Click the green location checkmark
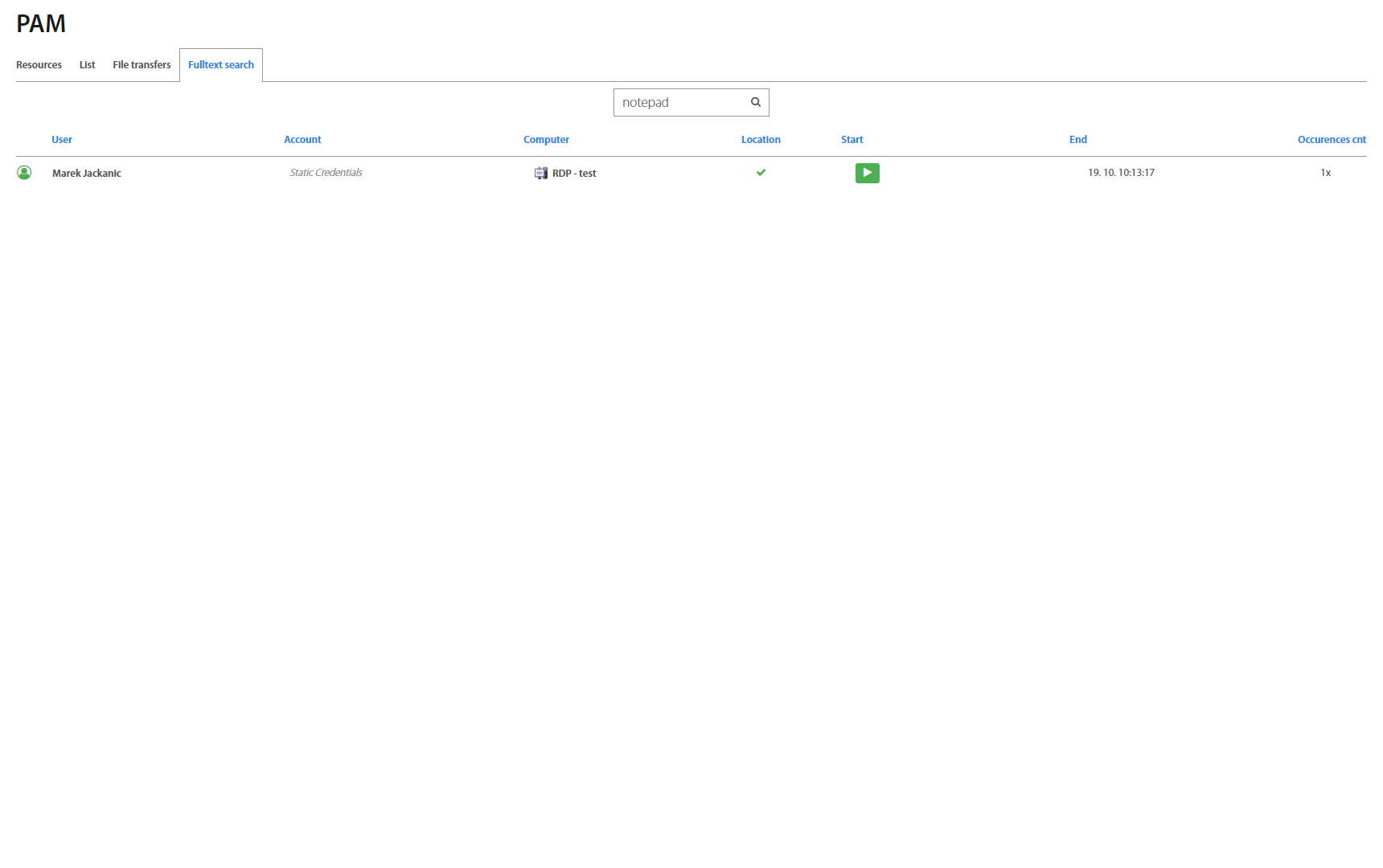The width and height of the screenshot is (1383, 868). tap(761, 172)
